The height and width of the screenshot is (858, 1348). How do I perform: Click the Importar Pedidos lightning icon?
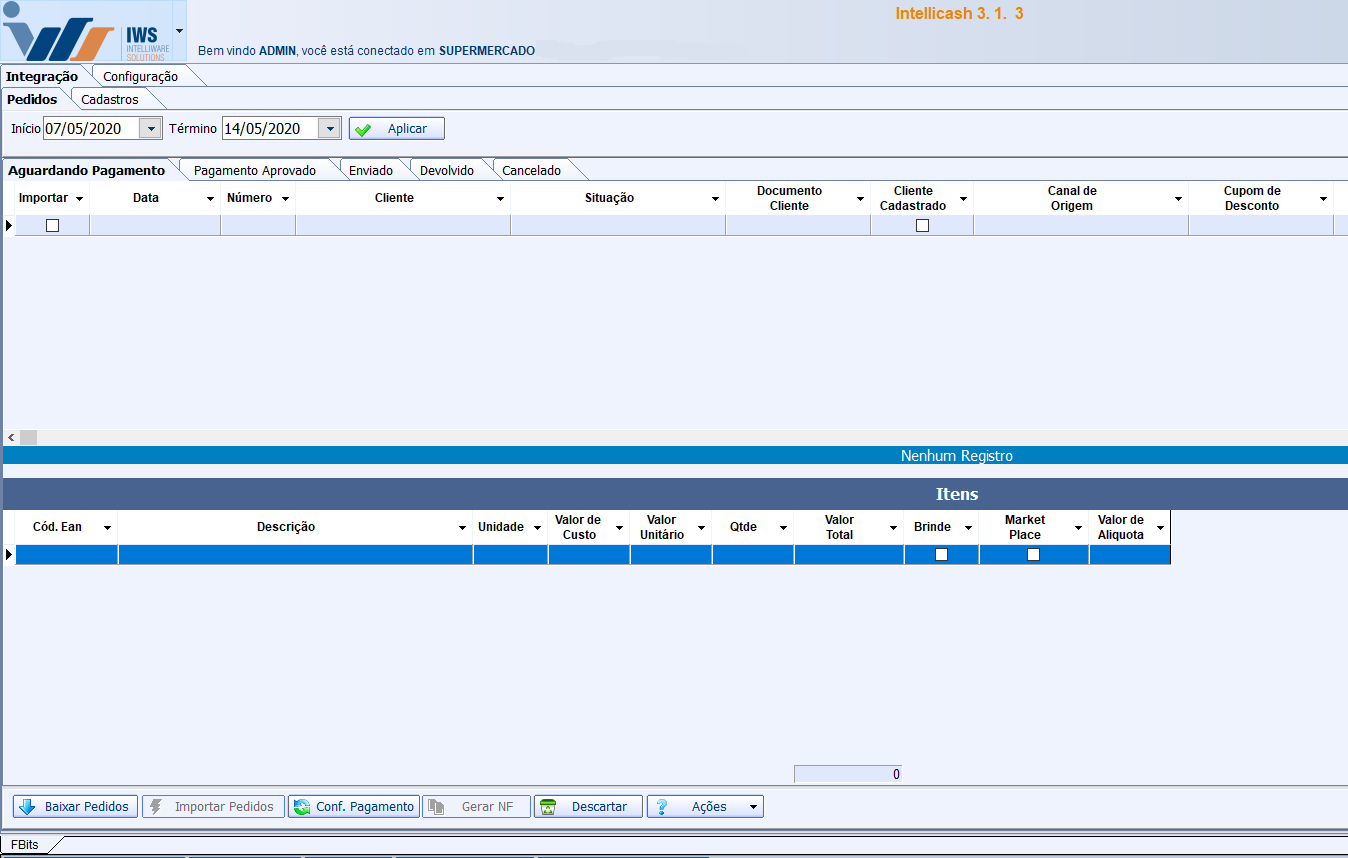pos(156,807)
